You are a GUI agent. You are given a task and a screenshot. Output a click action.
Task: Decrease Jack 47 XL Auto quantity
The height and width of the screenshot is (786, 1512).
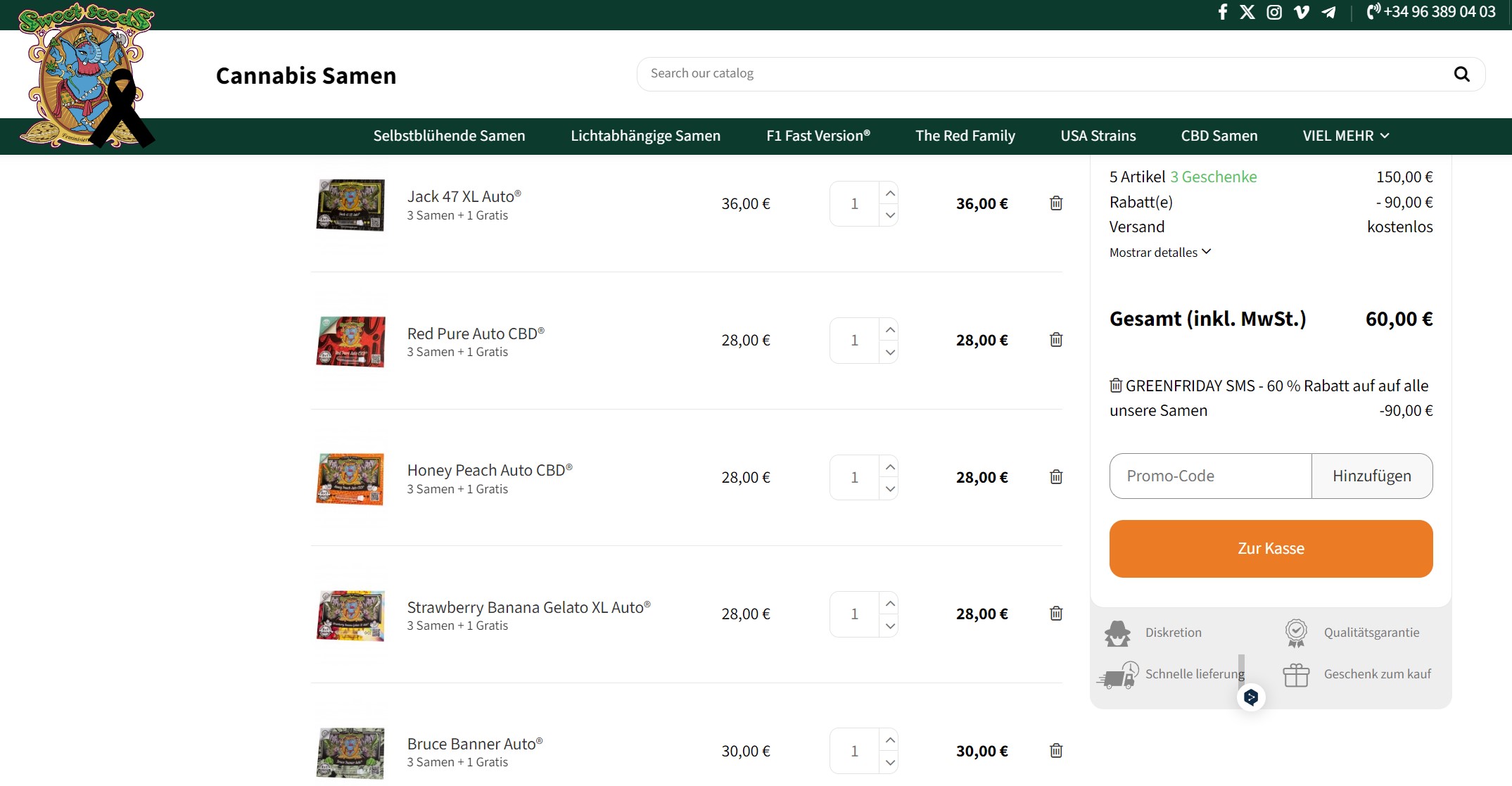click(x=890, y=215)
